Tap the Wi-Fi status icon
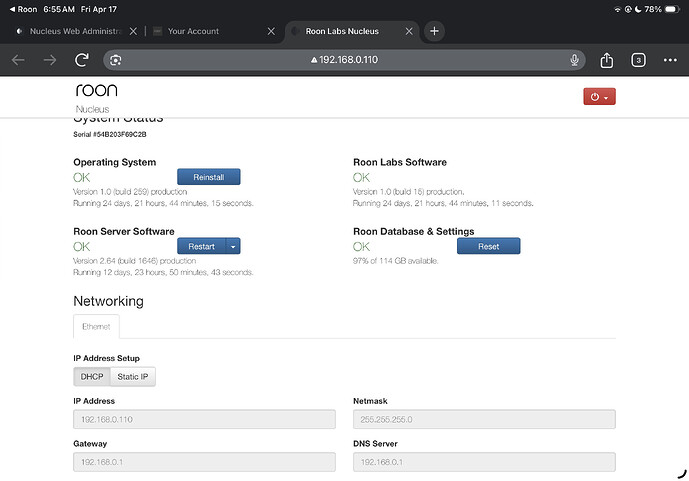 pos(617,9)
